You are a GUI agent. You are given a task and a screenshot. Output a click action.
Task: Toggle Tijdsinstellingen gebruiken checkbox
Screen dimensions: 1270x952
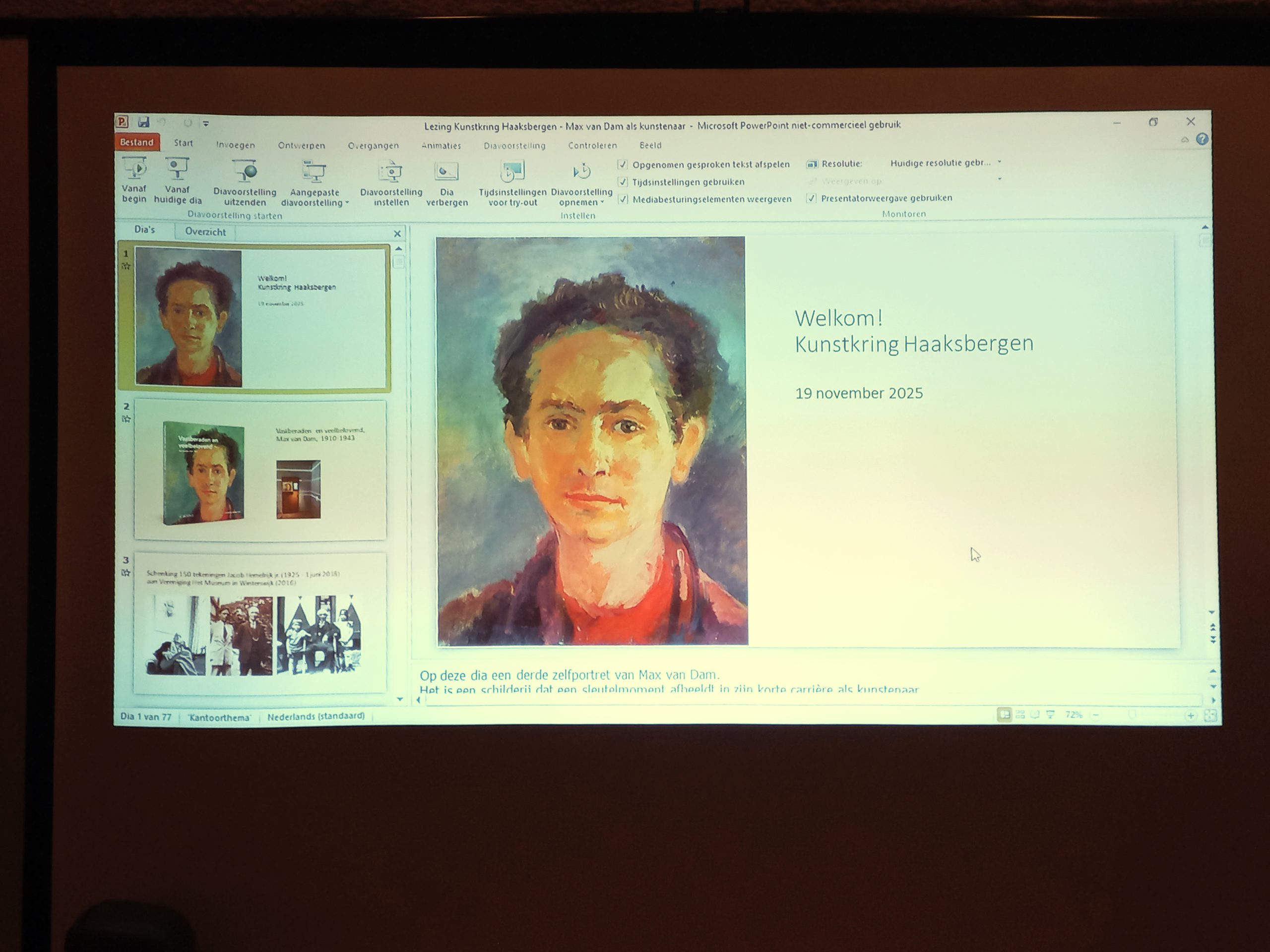point(623,182)
